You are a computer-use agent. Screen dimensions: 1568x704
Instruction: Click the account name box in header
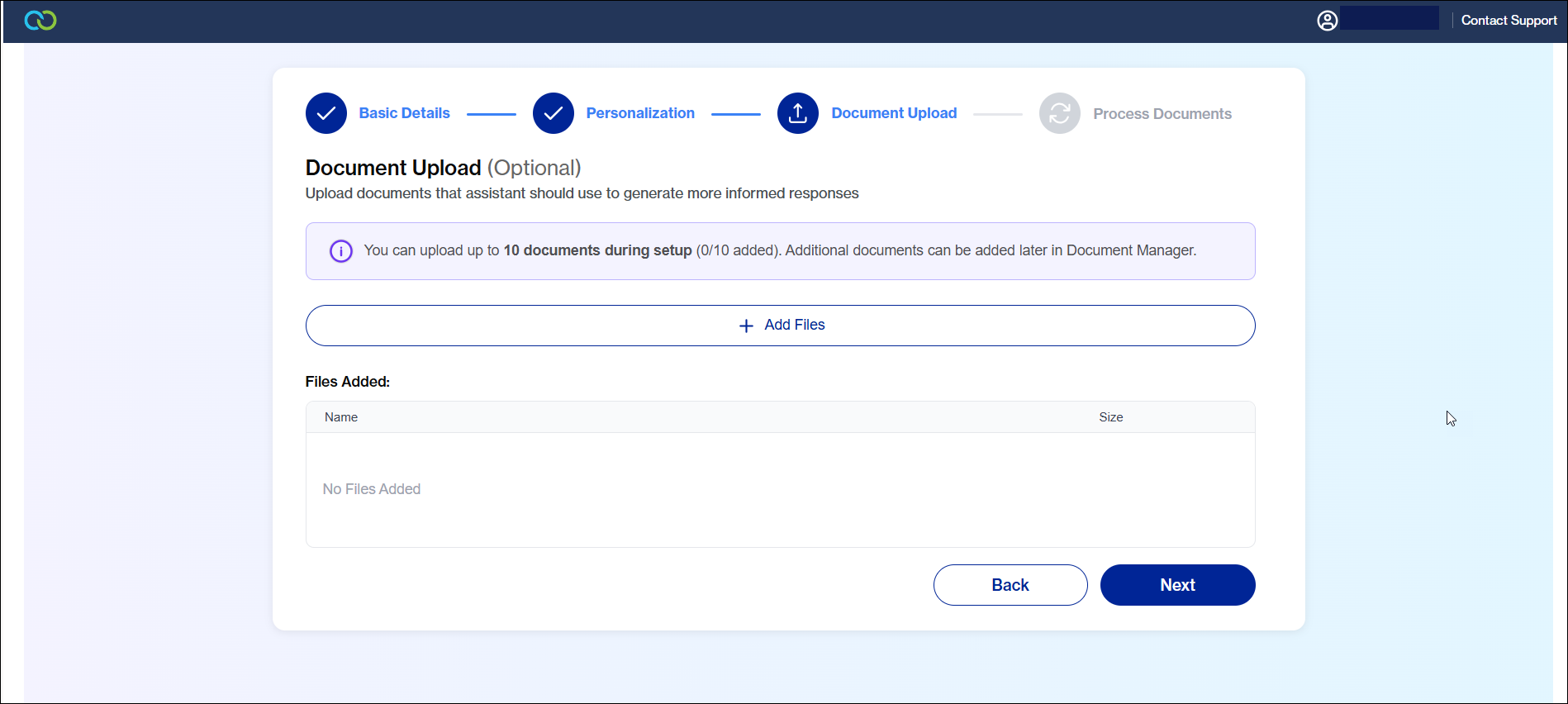click(1389, 19)
